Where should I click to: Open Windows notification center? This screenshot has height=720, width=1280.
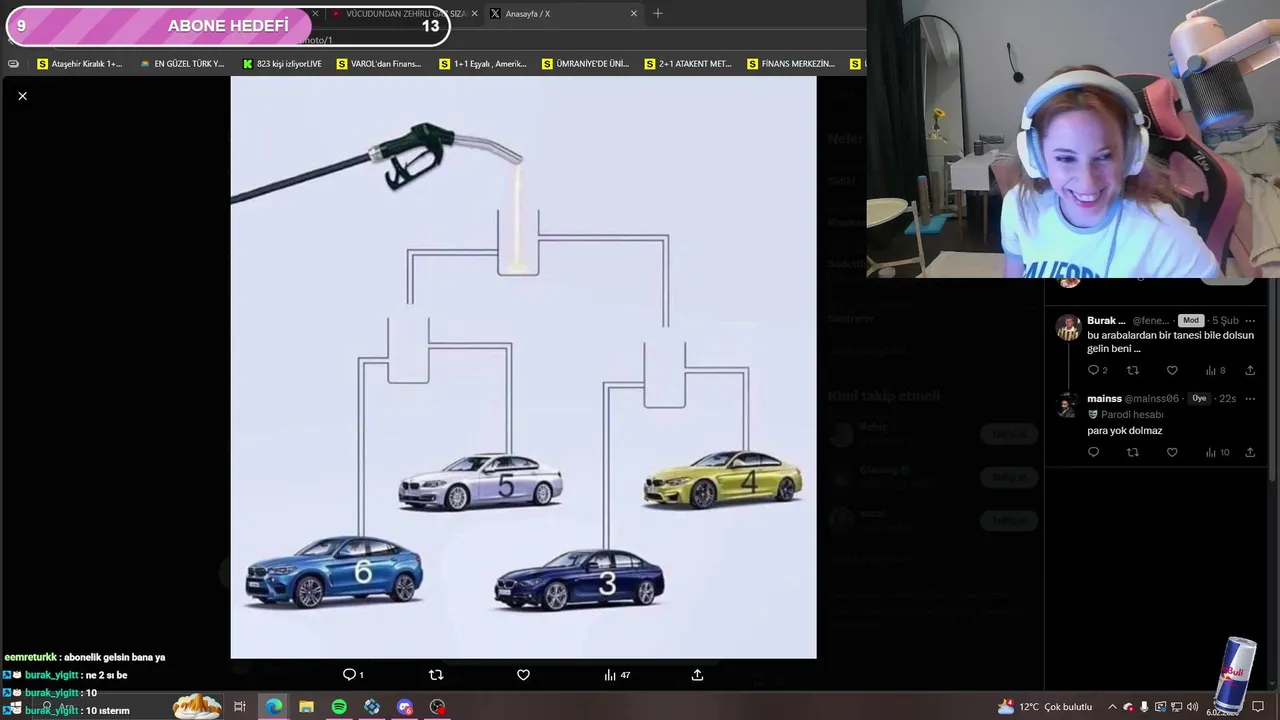[1258, 707]
